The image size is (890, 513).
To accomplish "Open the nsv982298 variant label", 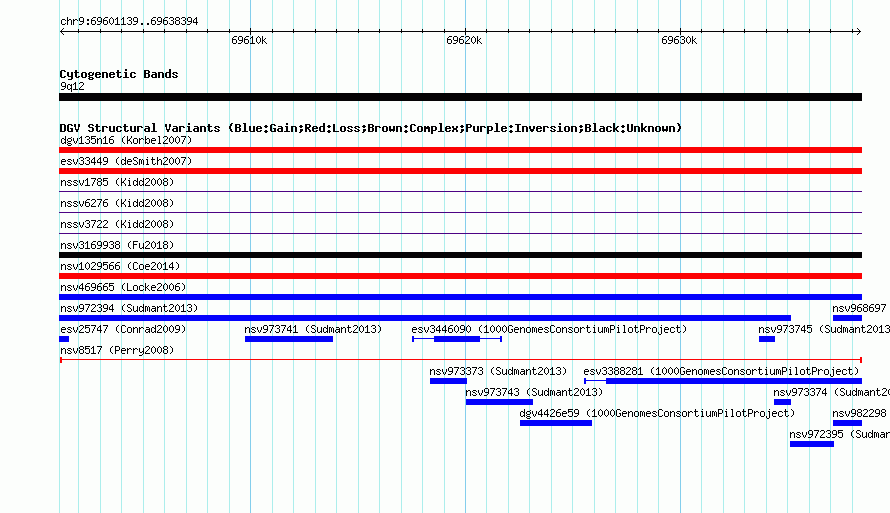I will [859, 413].
